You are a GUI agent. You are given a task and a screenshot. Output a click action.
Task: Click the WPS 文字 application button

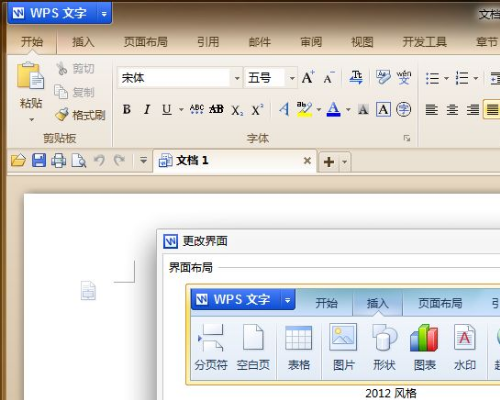[59, 13]
